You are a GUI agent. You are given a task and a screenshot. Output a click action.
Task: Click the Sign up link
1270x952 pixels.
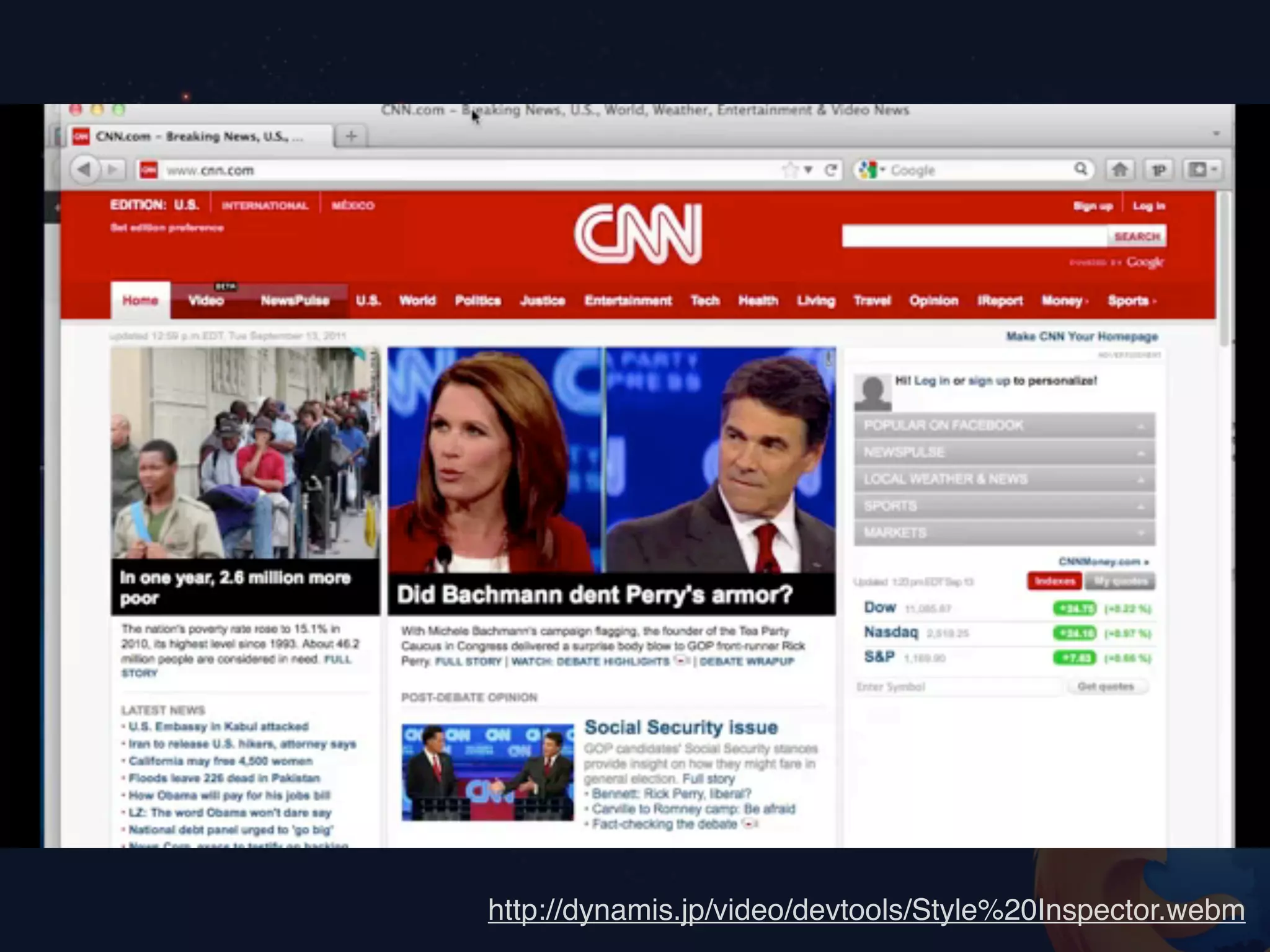pos(1093,206)
